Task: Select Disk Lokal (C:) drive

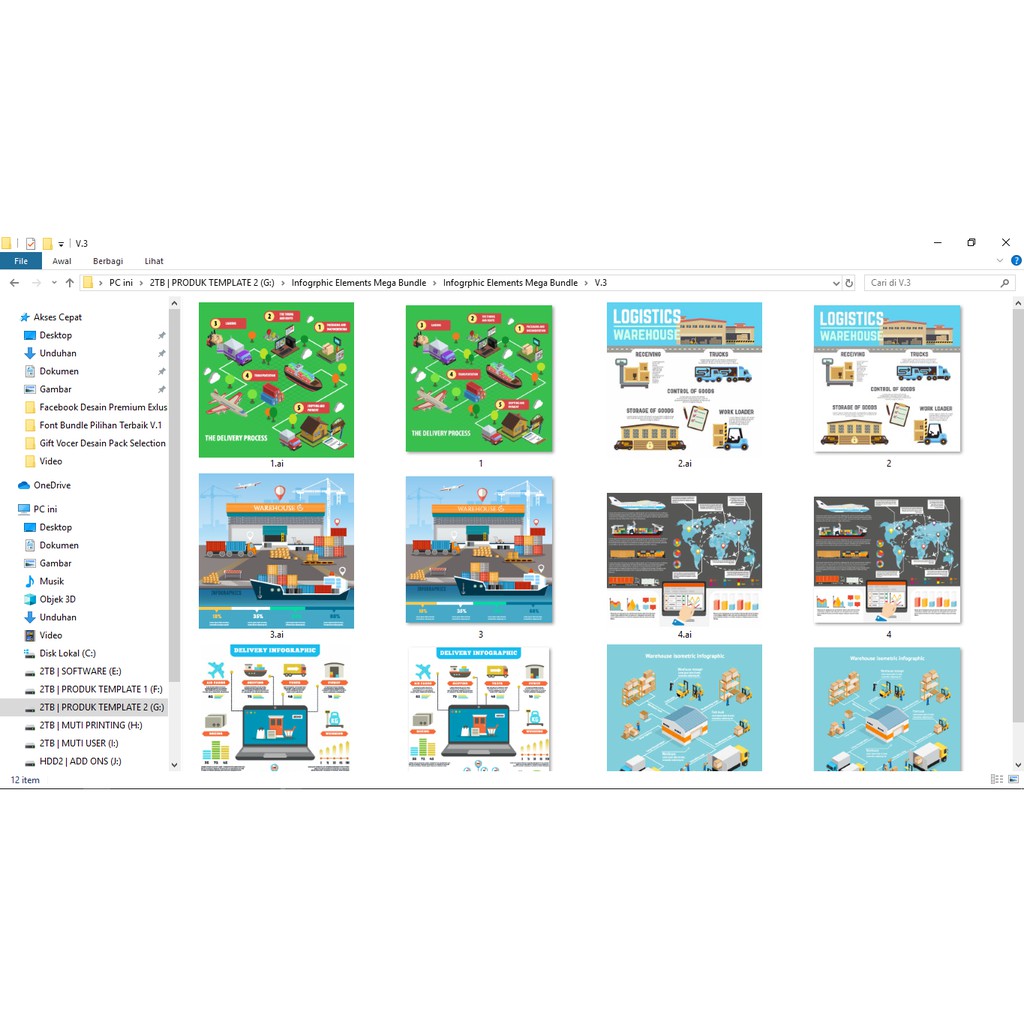Action: click(x=62, y=653)
